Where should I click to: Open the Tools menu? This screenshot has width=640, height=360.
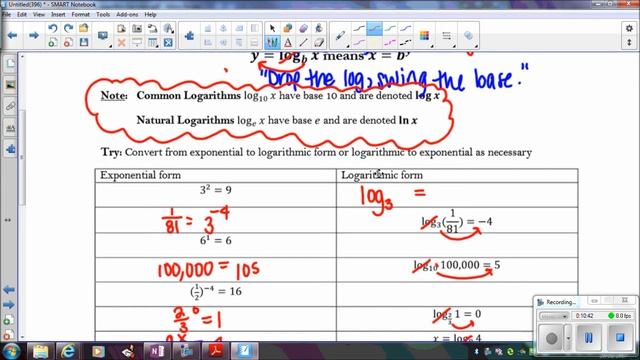coord(103,14)
